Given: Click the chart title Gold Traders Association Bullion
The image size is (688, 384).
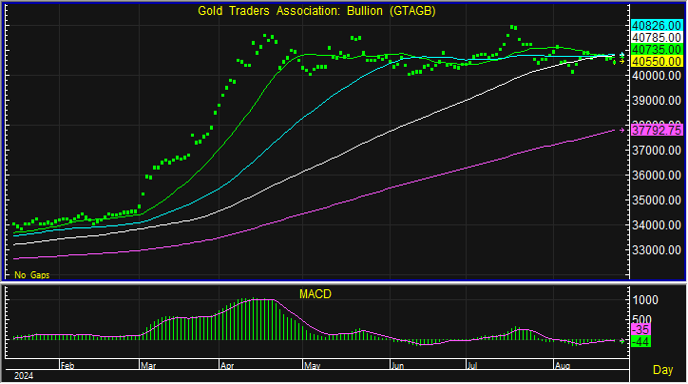Looking at the screenshot, I should [316, 11].
